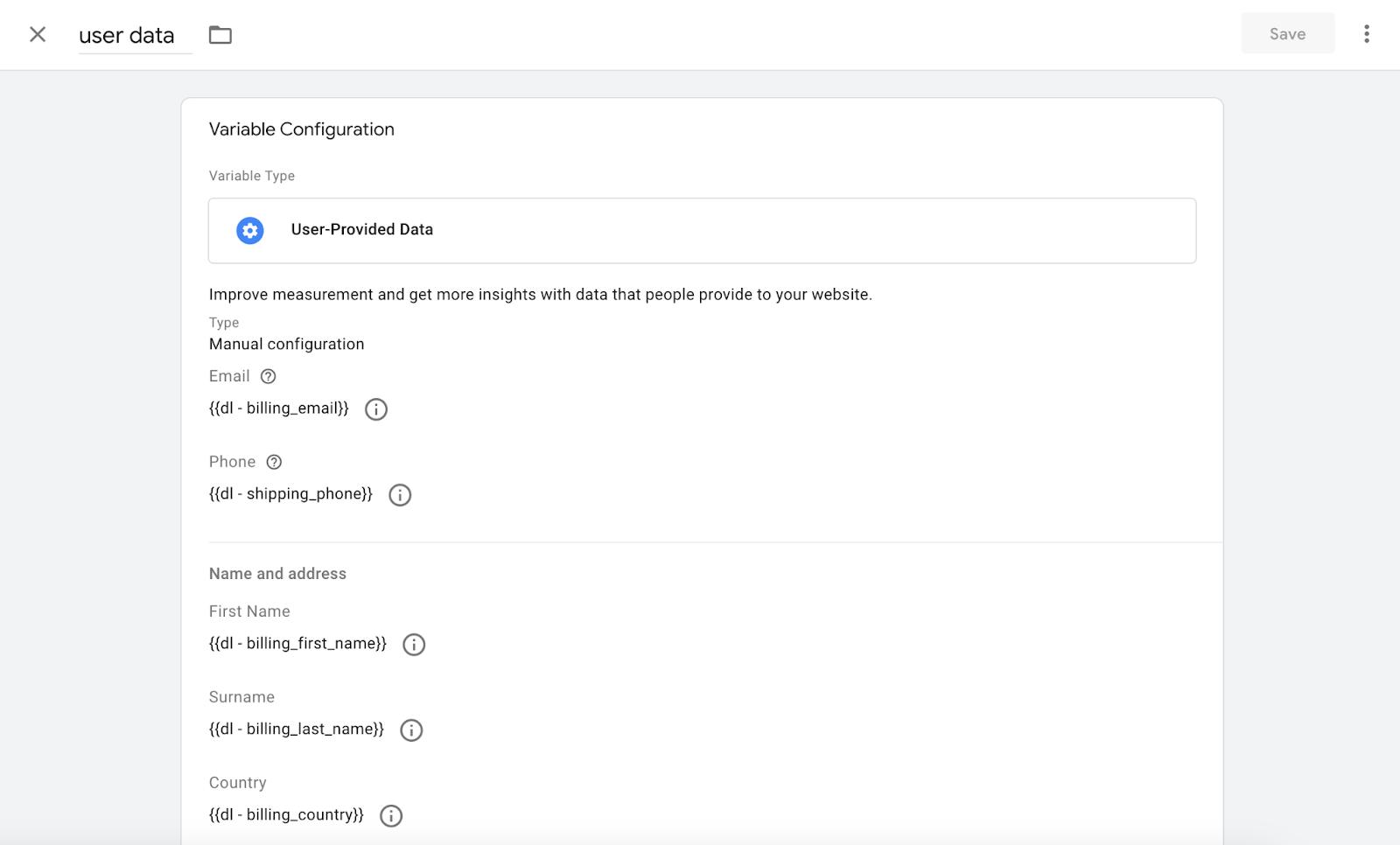Open the three-dot more options menu

(1366, 34)
